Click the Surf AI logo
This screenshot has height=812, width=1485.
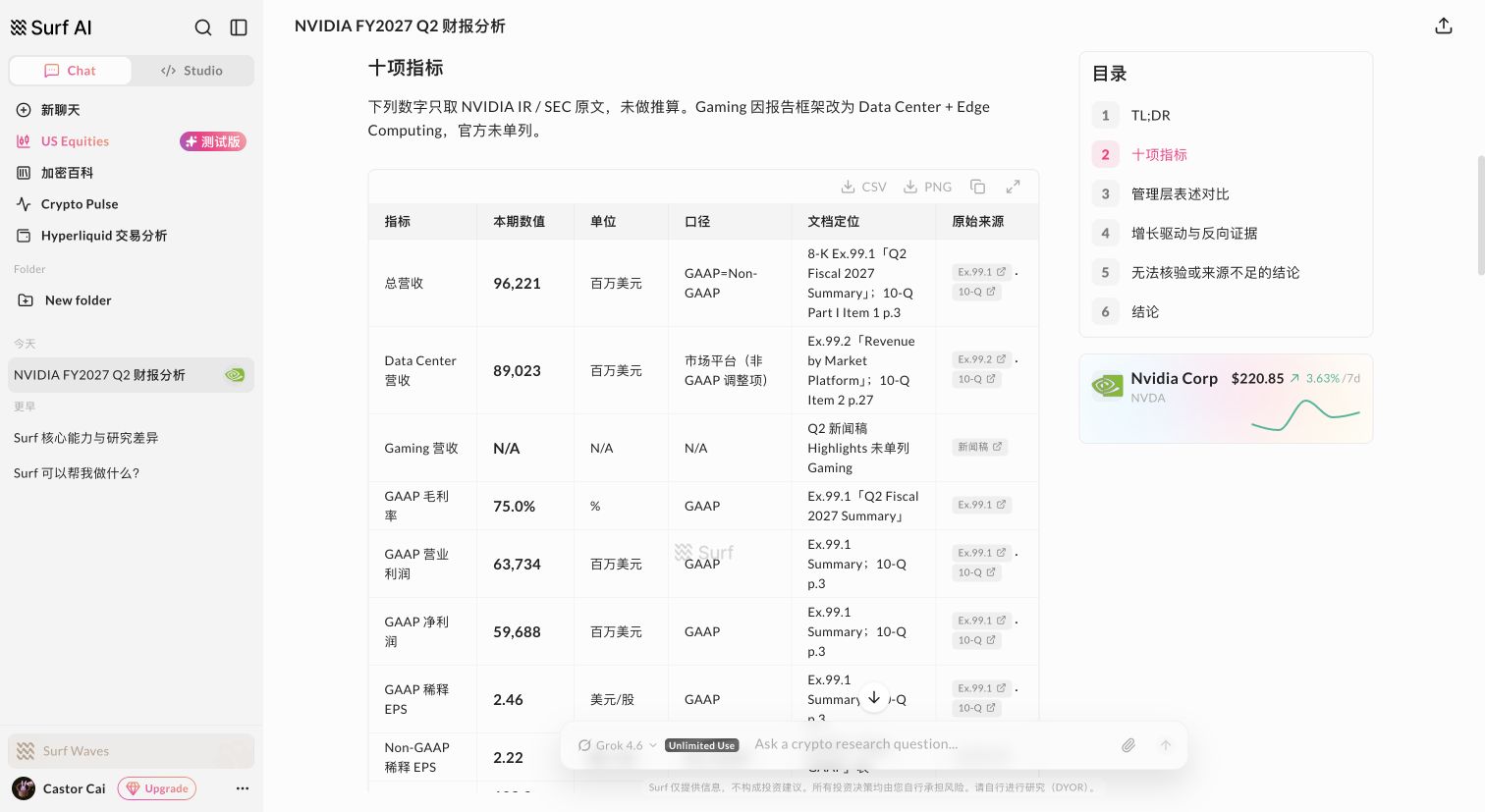(x=51, y=27)
